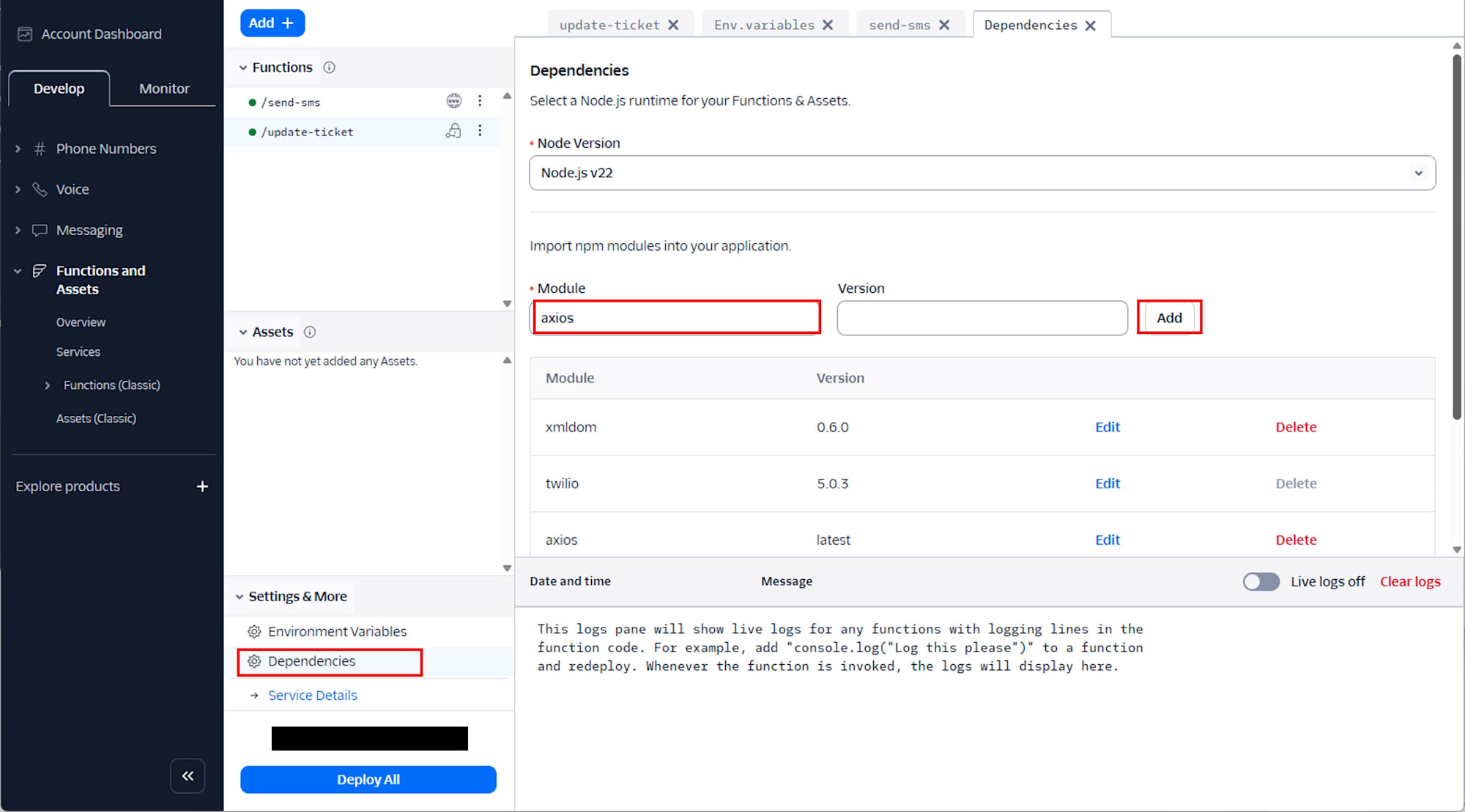Viewport: 1465px width, 812px height.
Task: Click the Environment Variables gear icon
Action: pyautogui.click(x=254, y=632)
